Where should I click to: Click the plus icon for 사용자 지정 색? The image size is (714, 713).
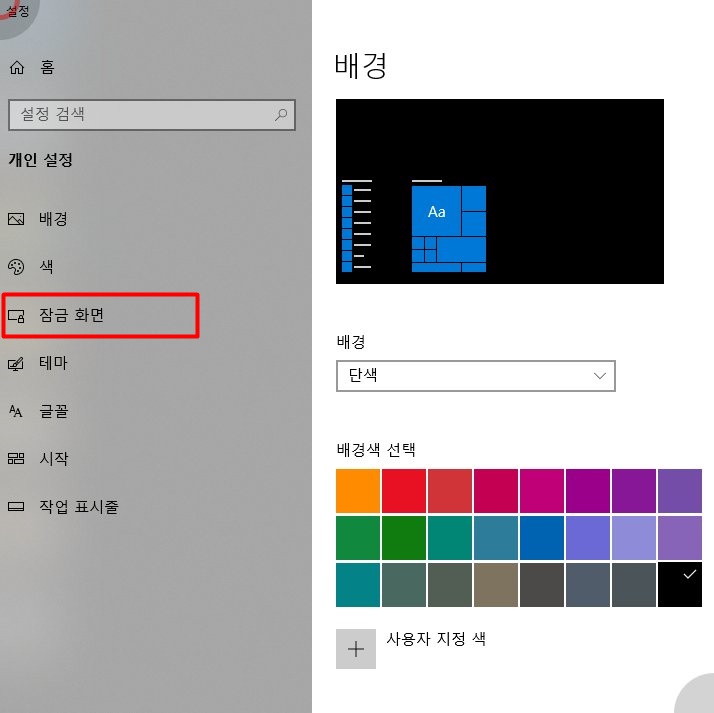[x=356, y=649]
